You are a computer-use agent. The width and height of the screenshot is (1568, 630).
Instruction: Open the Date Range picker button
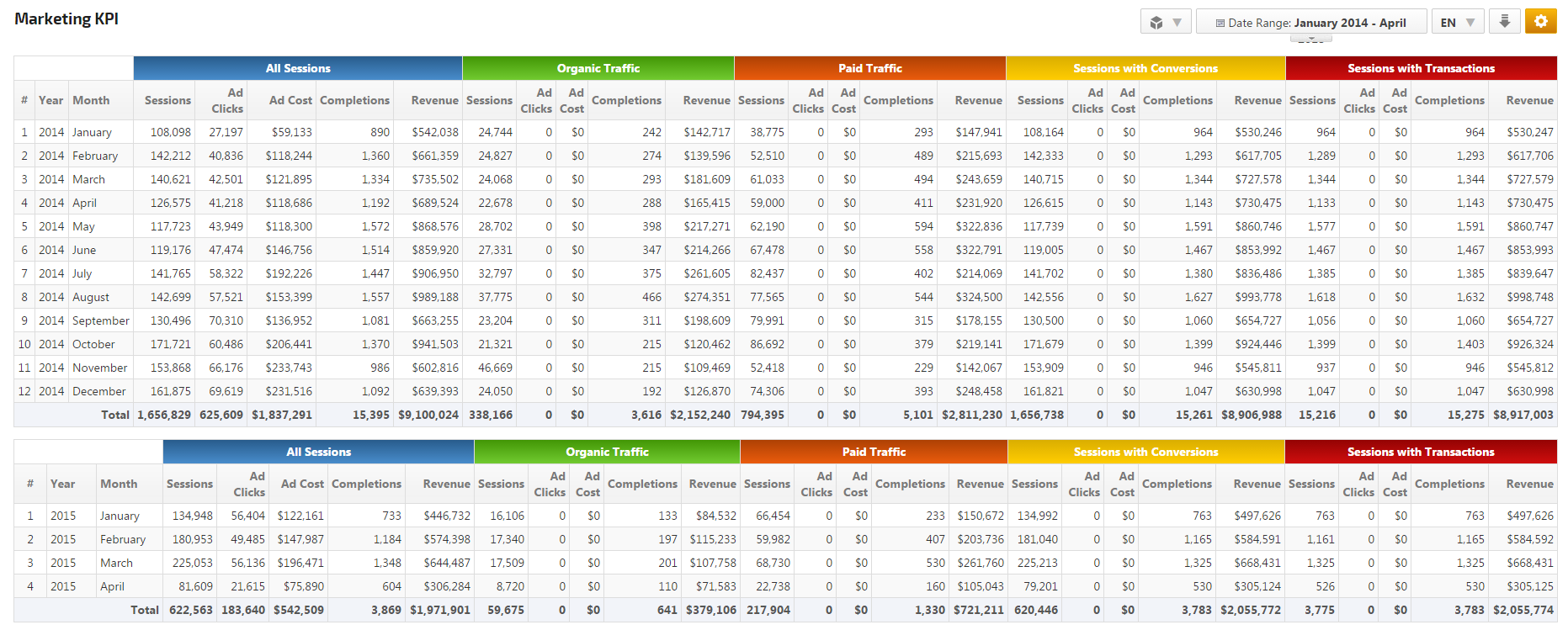(1310, 22)
